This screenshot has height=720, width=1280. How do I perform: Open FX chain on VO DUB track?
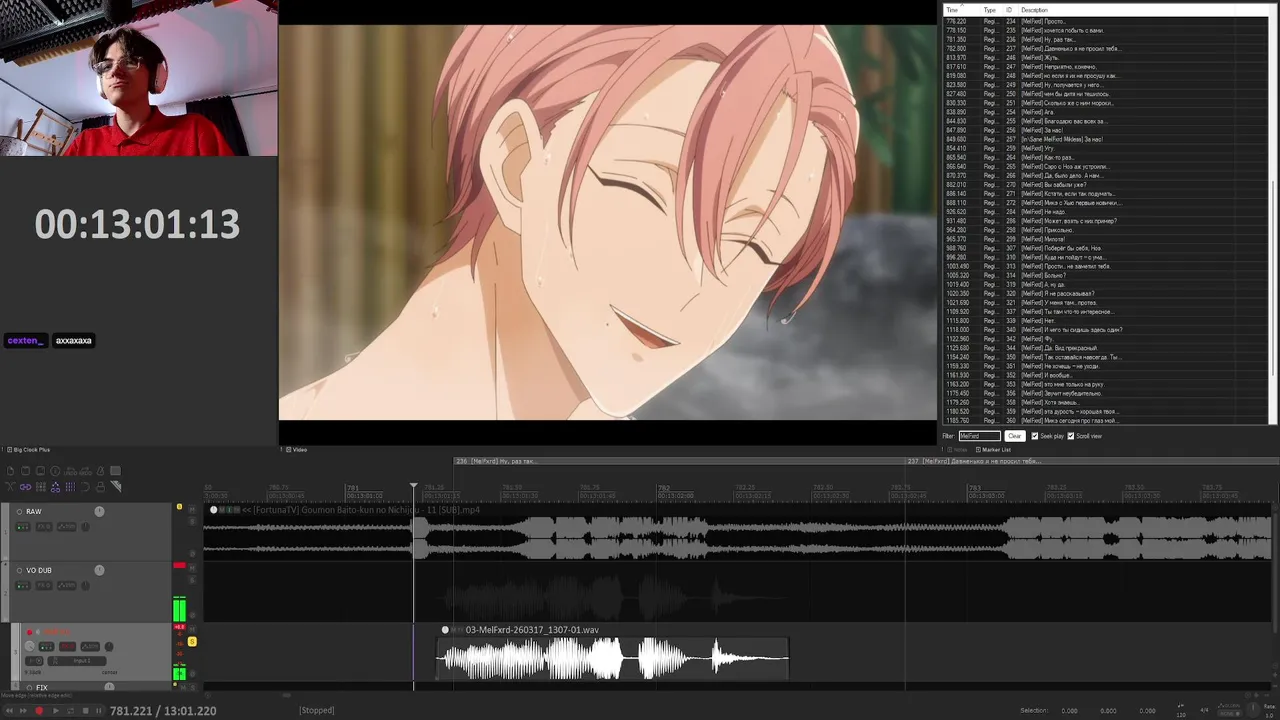[43, 586]
